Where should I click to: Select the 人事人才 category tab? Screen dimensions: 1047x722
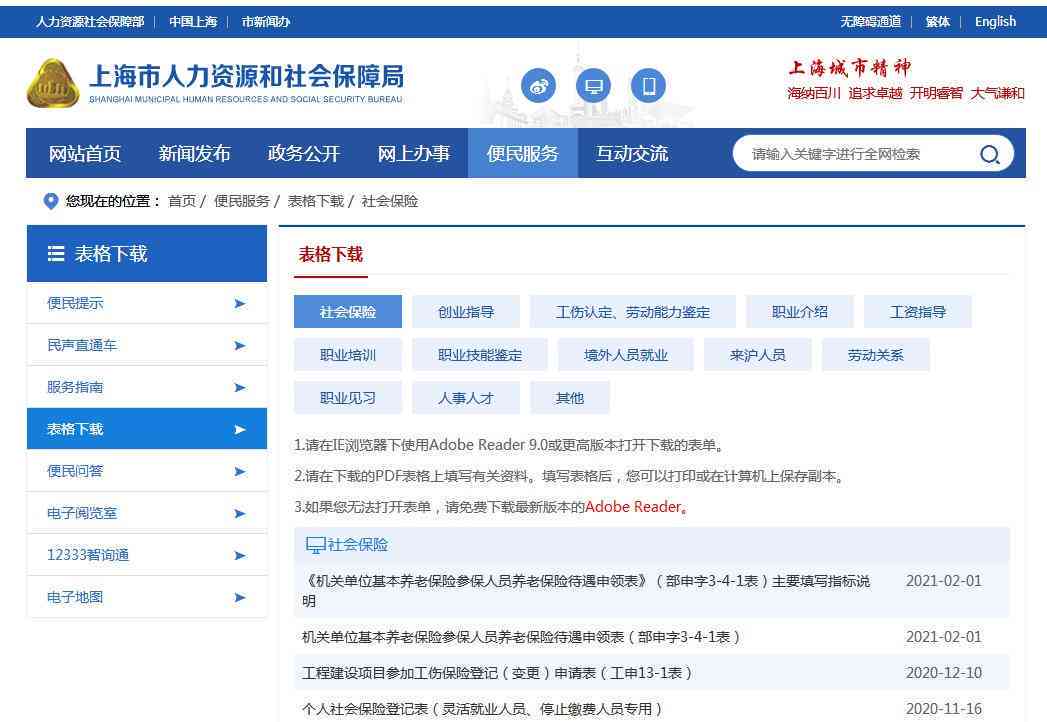[x=466, y=398]
